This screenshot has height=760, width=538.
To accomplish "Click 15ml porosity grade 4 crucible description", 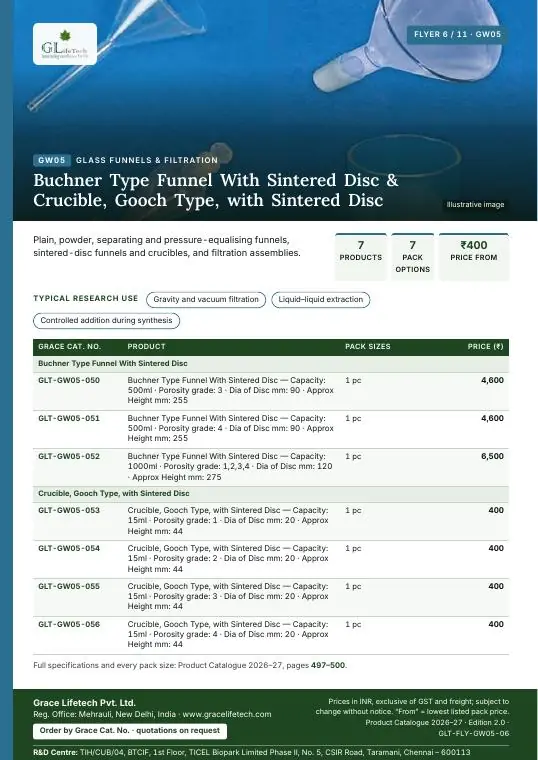I will tap(228, 634).
